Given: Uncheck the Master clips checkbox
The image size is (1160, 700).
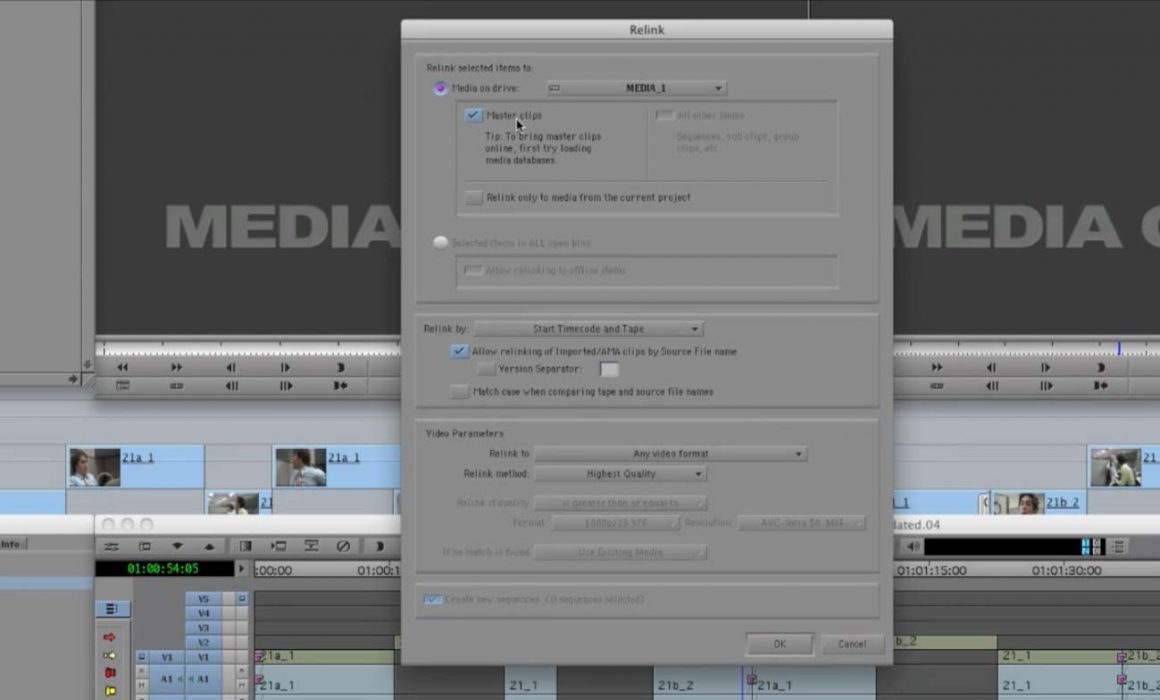Looking at the screenshot, I should pyautogui.click(x=473, y=115).
